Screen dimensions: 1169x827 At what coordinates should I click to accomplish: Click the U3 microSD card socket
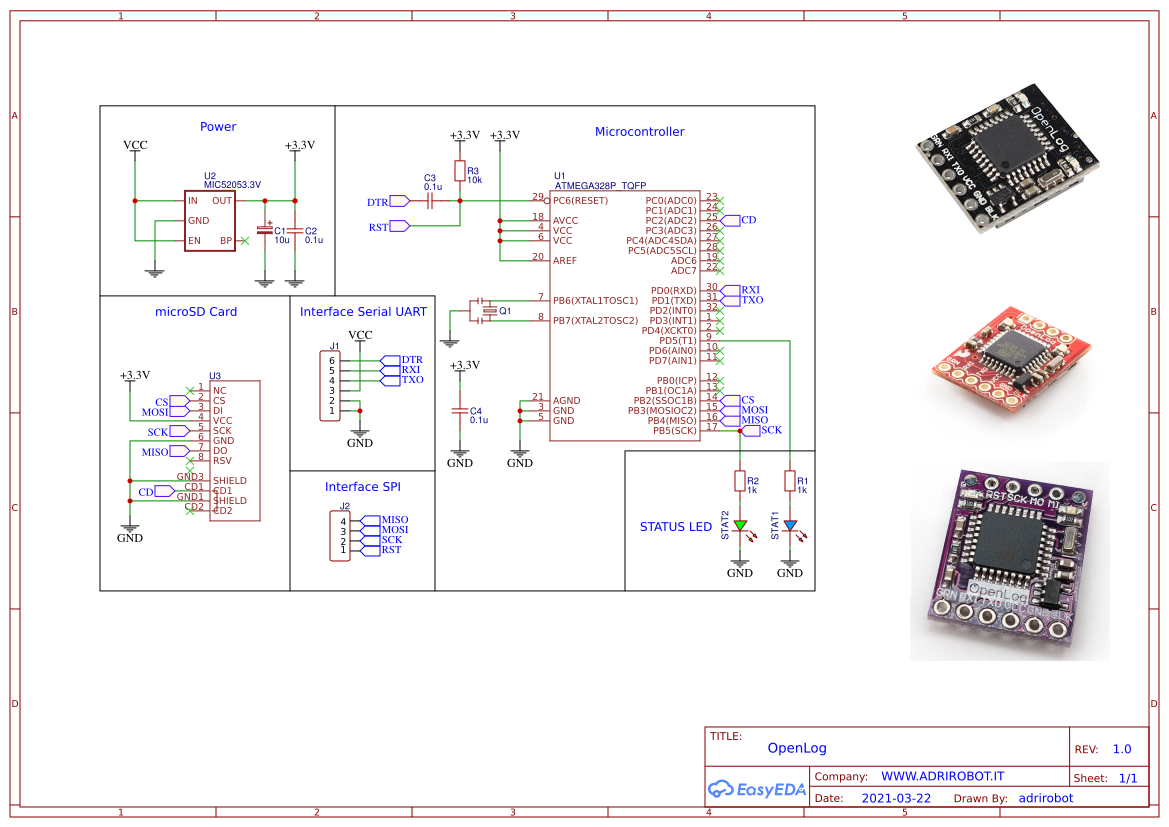[234, 450]
